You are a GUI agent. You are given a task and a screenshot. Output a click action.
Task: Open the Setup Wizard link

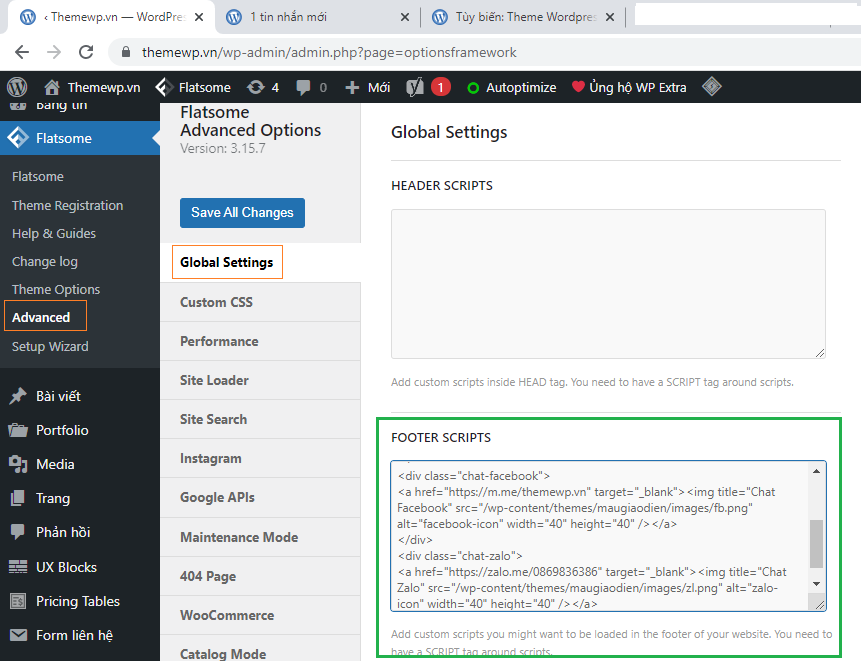click(x=50, y=346)
